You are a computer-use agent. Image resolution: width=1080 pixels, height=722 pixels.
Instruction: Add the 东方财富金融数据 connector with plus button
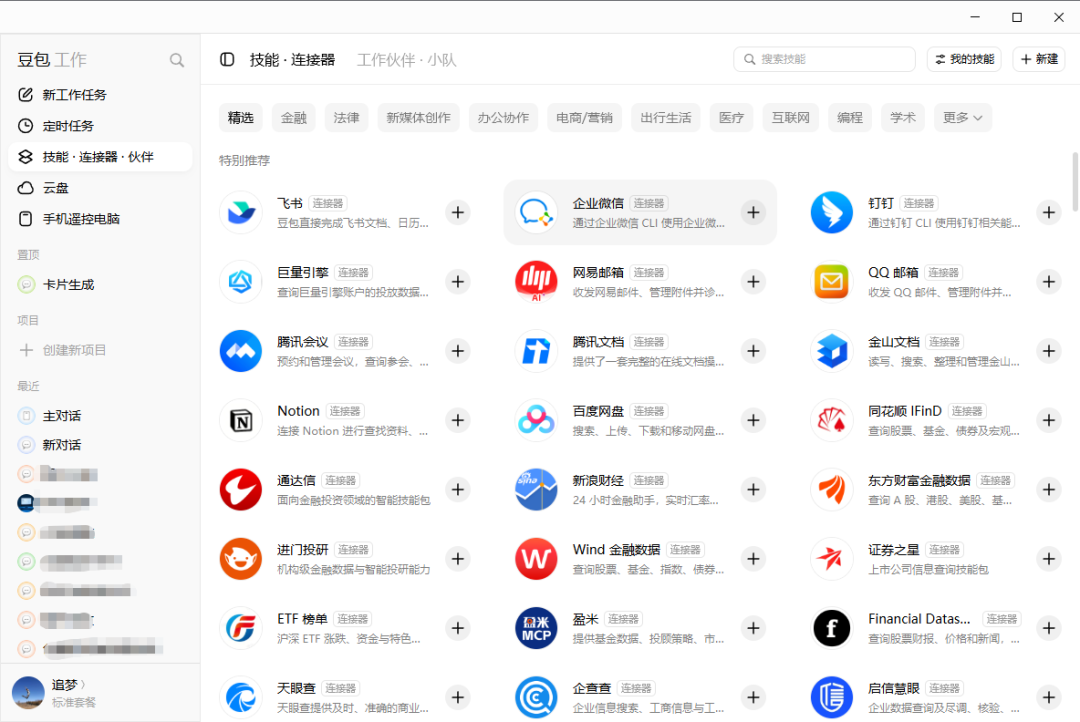pos(1049,489)
